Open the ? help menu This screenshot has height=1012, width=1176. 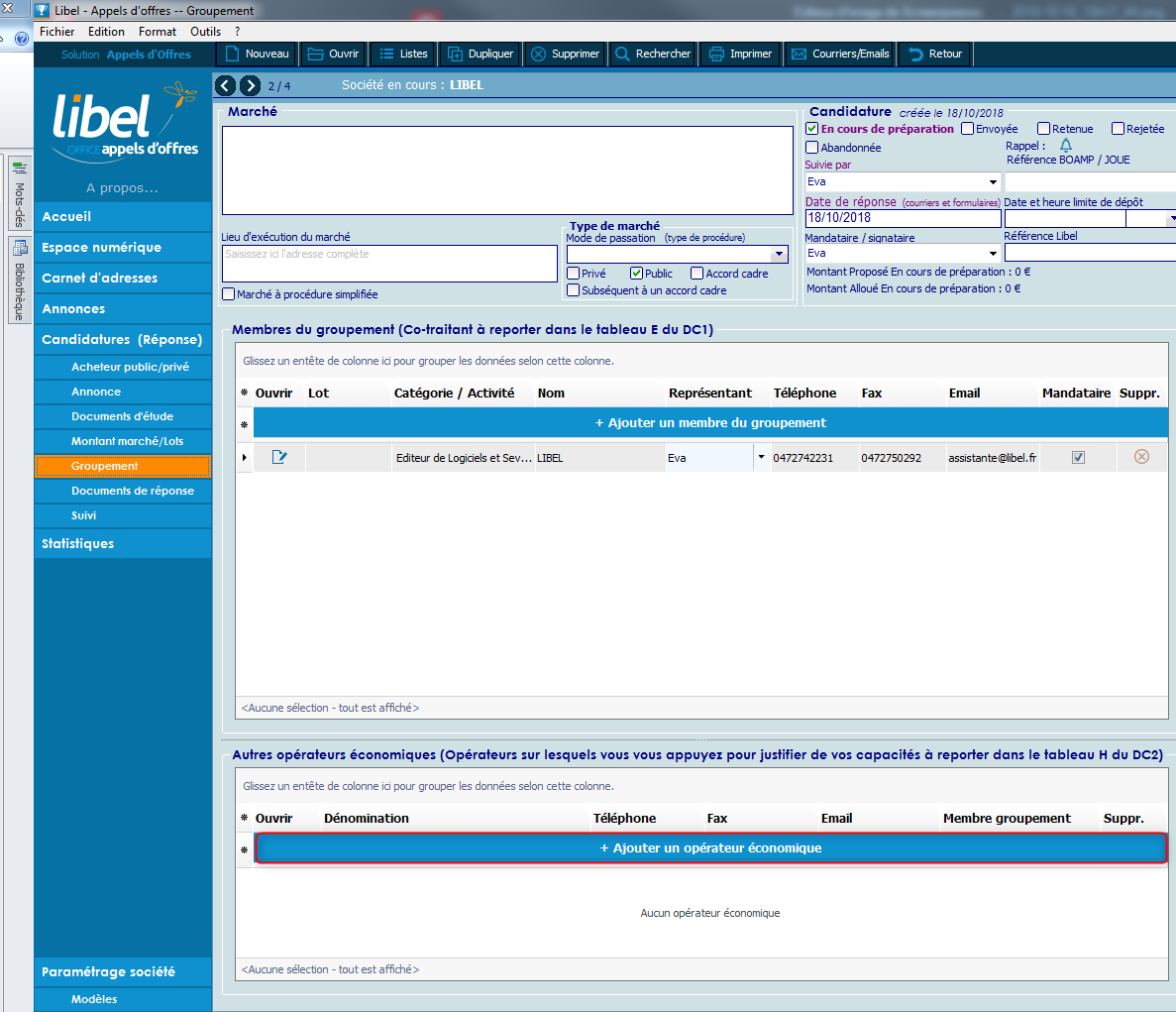coord(237,32)
